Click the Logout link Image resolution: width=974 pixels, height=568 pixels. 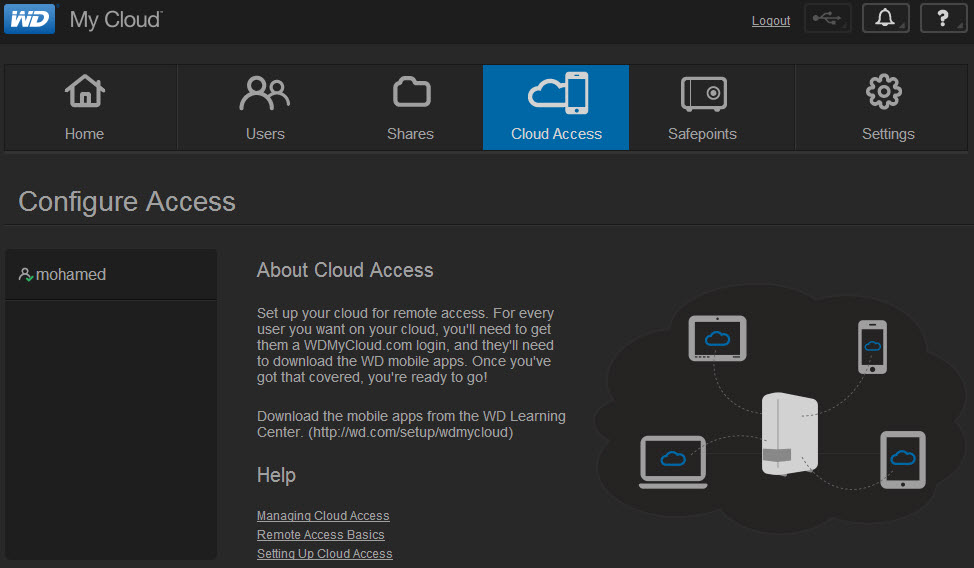click(x=771, y=21)
